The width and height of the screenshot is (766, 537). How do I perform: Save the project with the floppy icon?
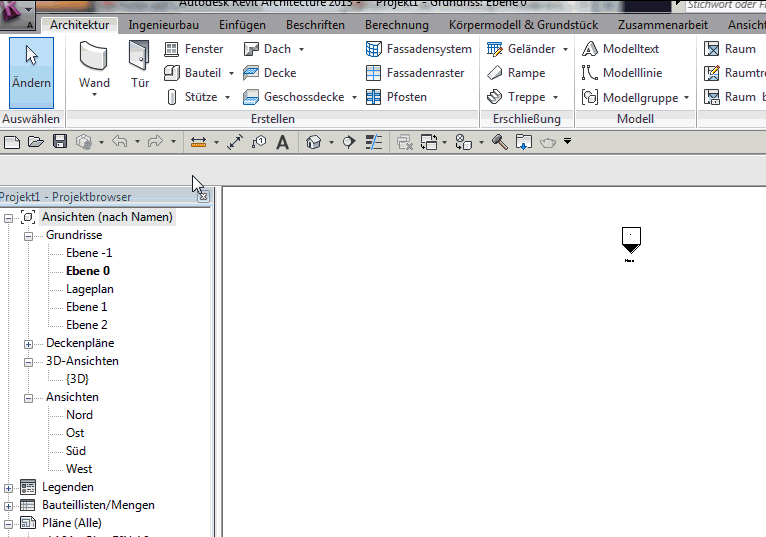click(x=60, y=142)
